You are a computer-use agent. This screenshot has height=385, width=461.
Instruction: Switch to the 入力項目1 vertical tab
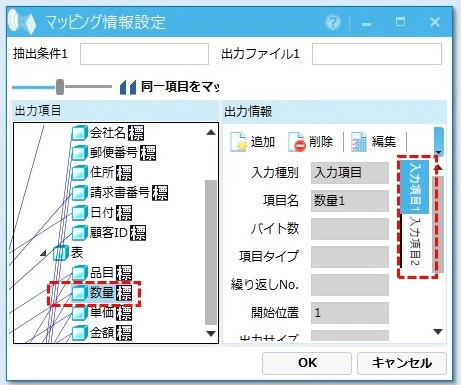click(414, 186)
